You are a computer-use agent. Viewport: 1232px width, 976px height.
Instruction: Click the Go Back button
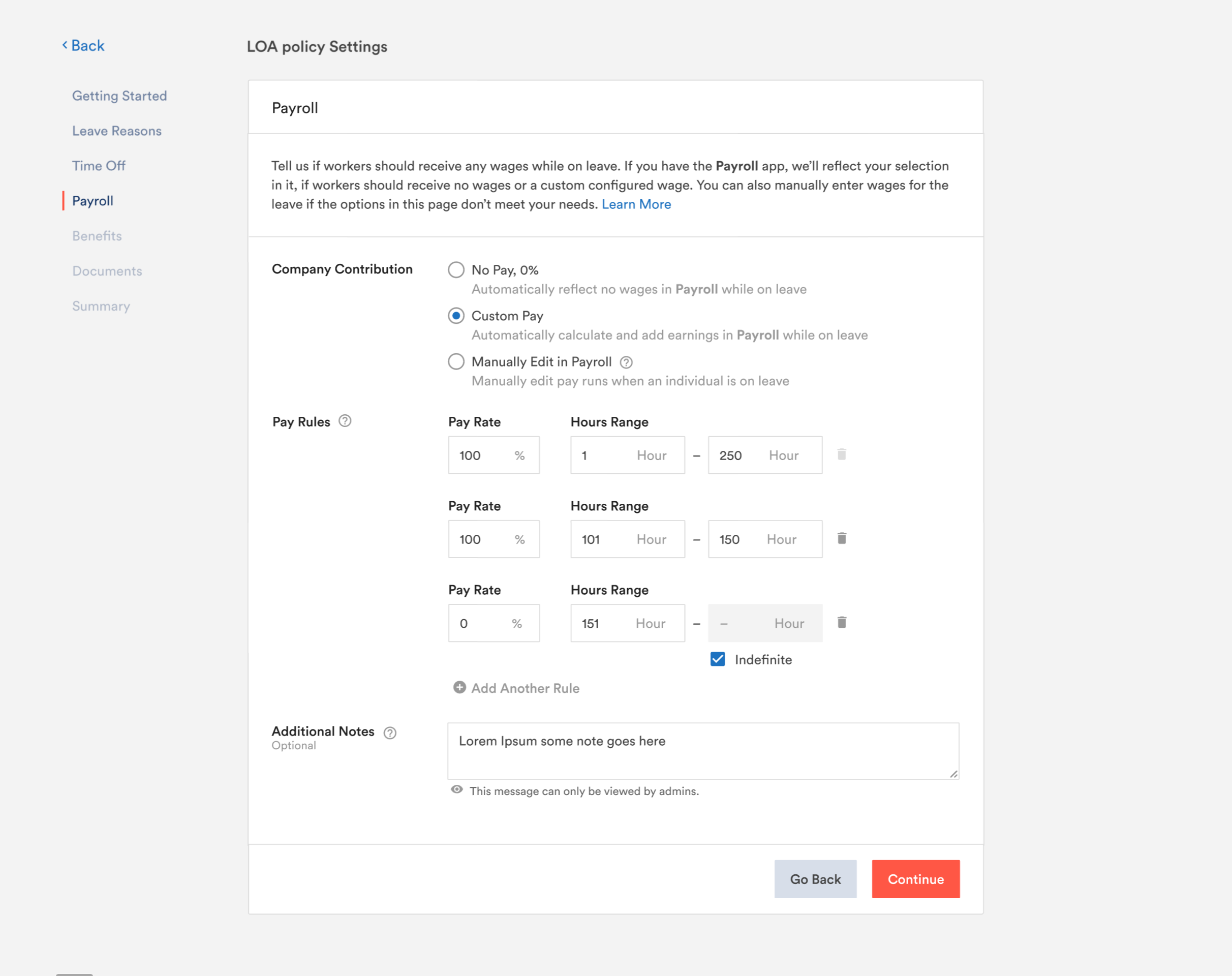815,879
